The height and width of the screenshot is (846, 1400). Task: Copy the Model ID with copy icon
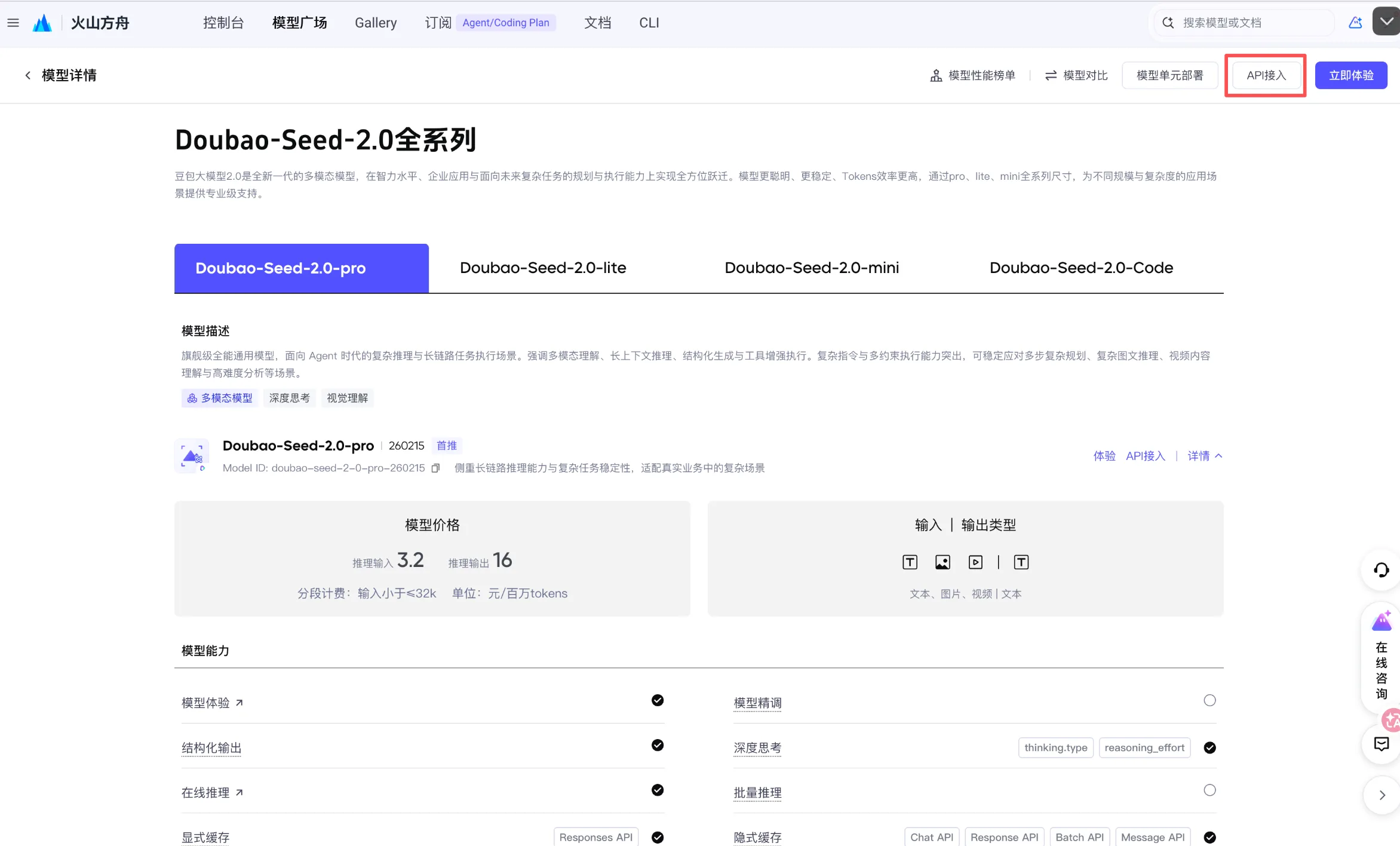pyautogui.click(x=435, y=468)
